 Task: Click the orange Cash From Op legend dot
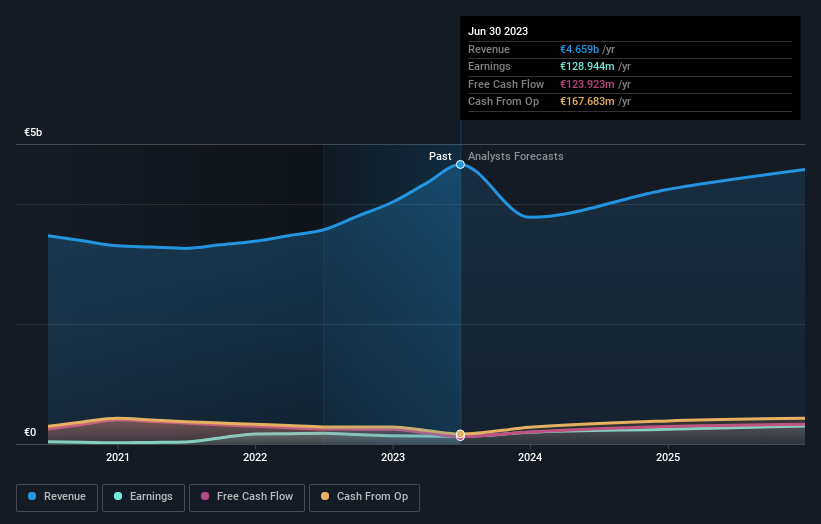click(x=325, y=496)
